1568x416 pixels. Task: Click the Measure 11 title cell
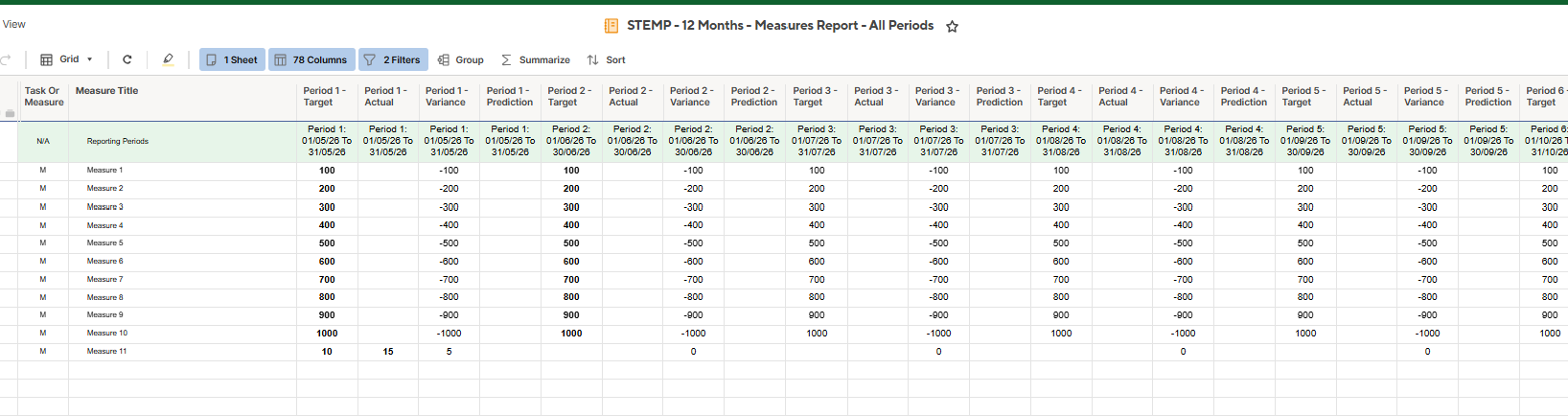(x=183, y=352)
